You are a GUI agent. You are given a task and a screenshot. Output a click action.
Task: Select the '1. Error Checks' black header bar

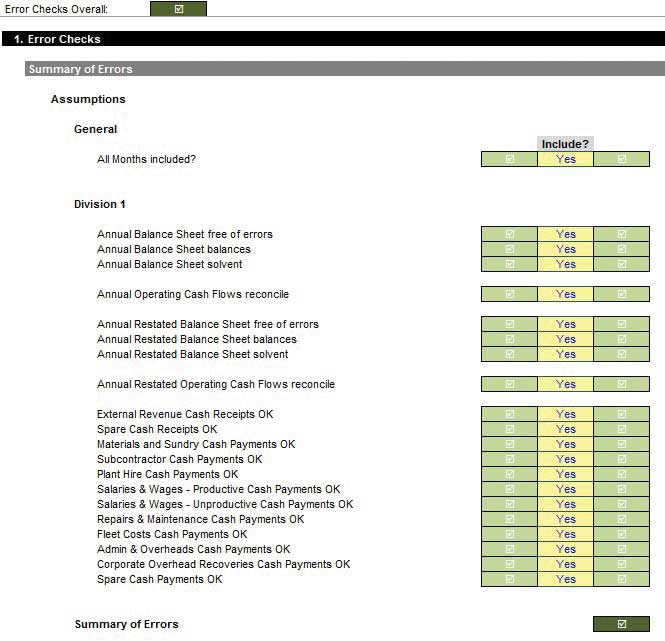(x=332, y=39)
